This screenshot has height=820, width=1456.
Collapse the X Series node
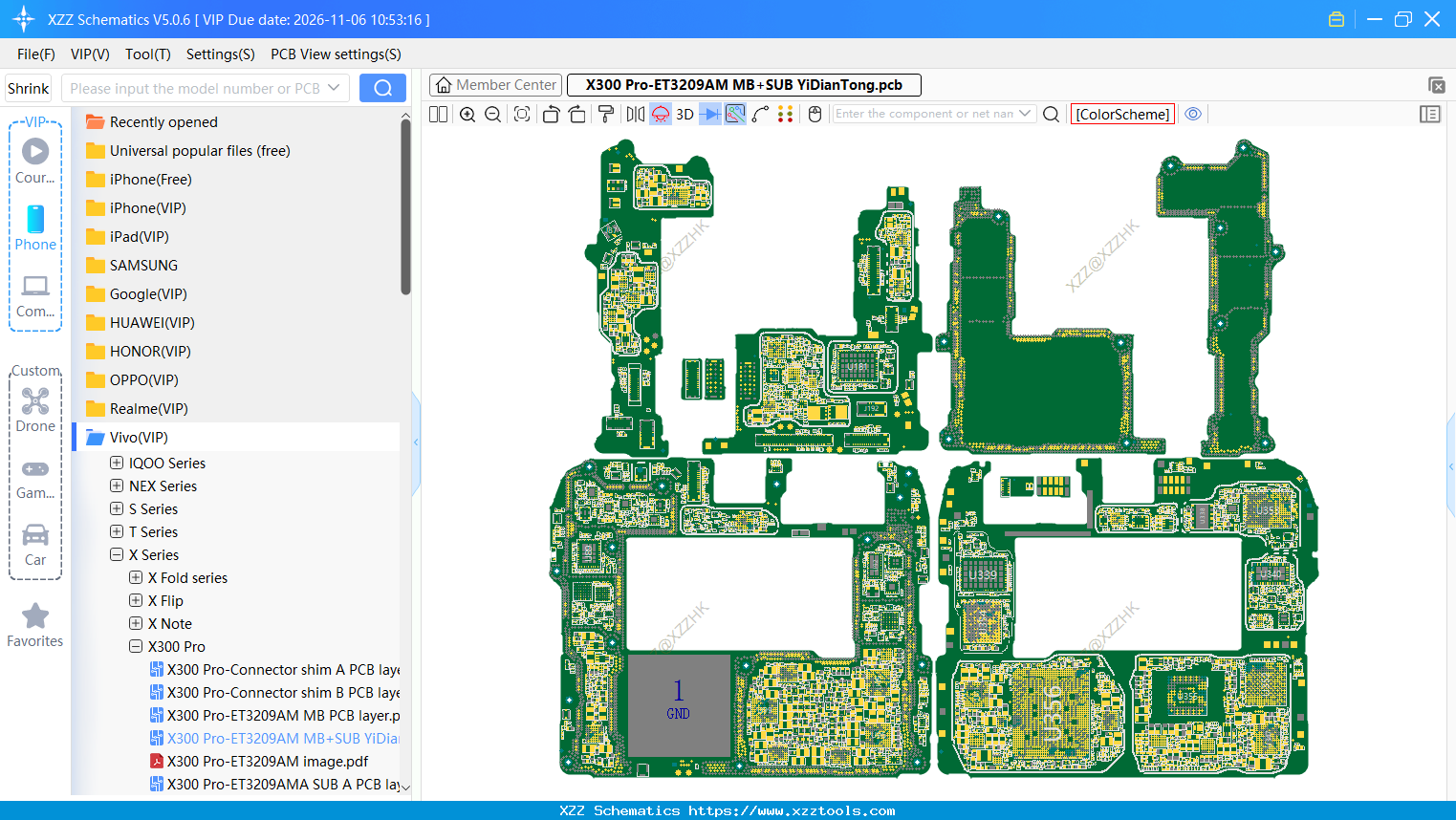coord(117,554)
